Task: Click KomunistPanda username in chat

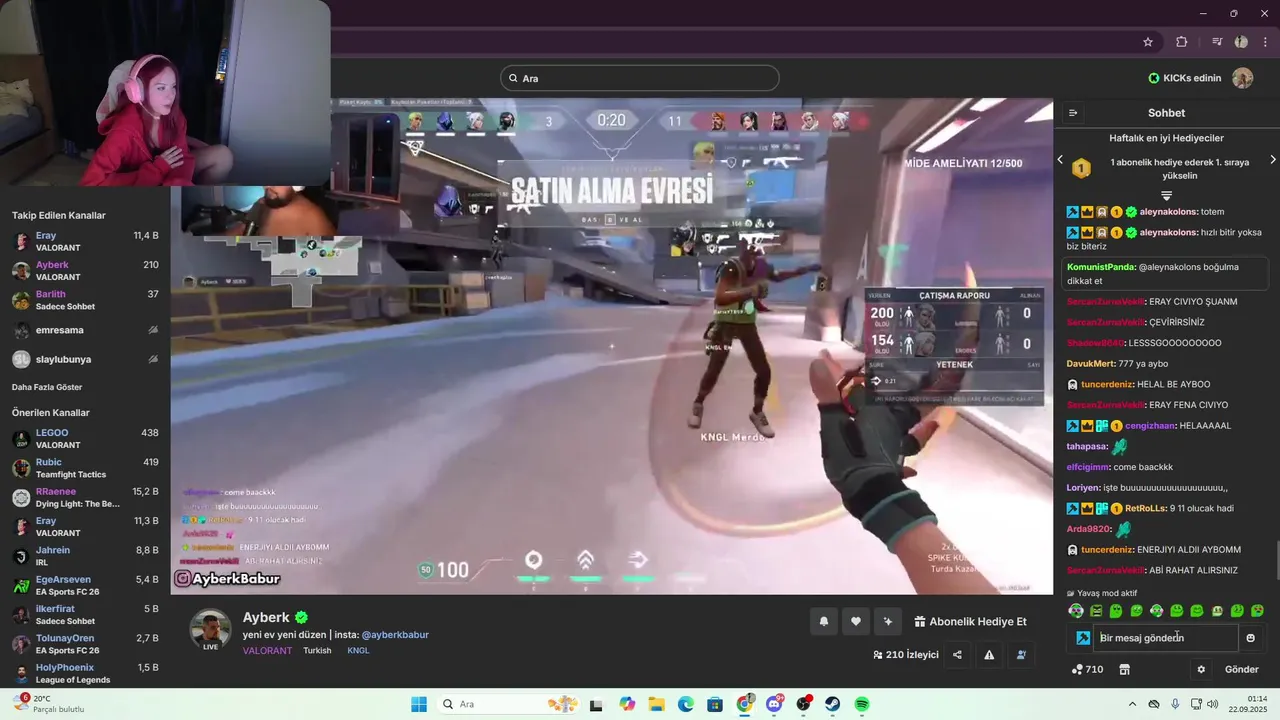Action: (1101, 267)
